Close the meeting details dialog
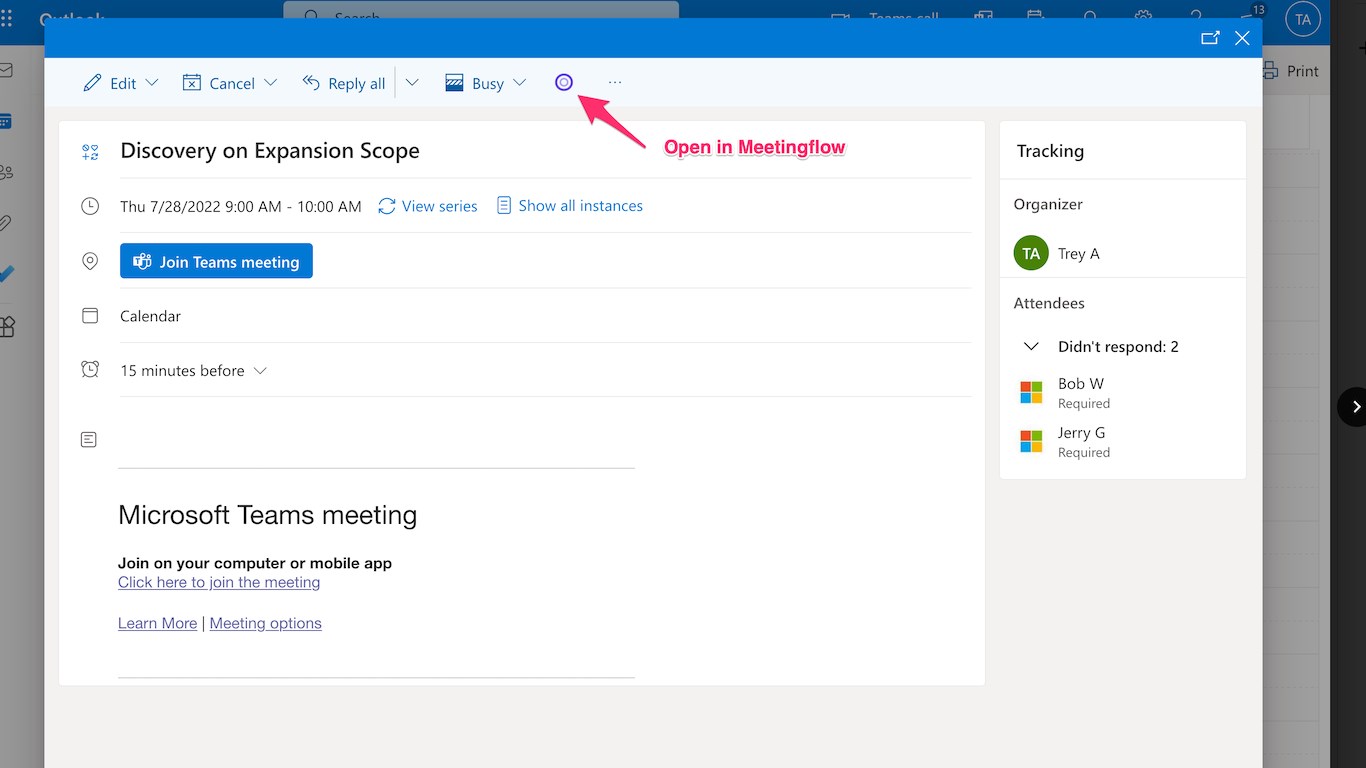 [1242, 38]
